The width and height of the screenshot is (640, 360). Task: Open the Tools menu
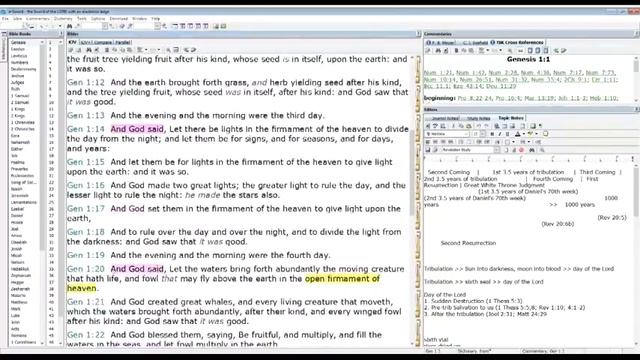click(x=82, y=19)
